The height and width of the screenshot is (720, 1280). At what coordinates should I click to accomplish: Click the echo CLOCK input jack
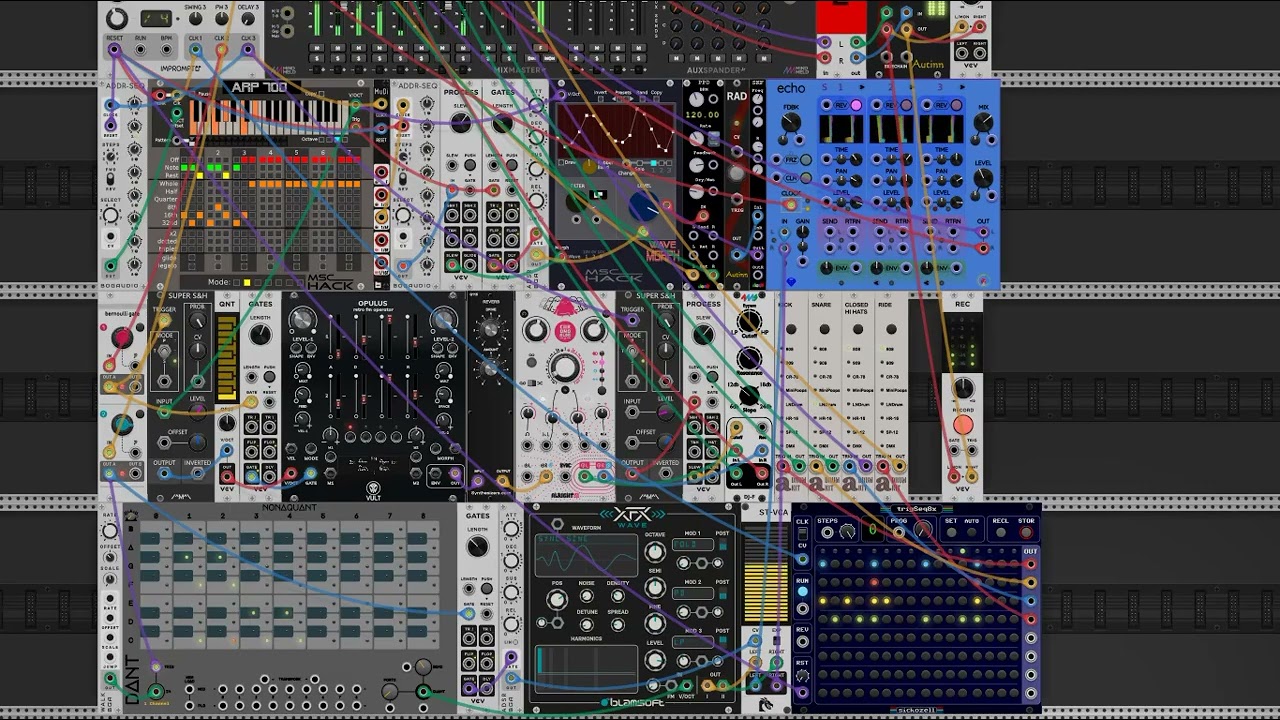[791, 204]
